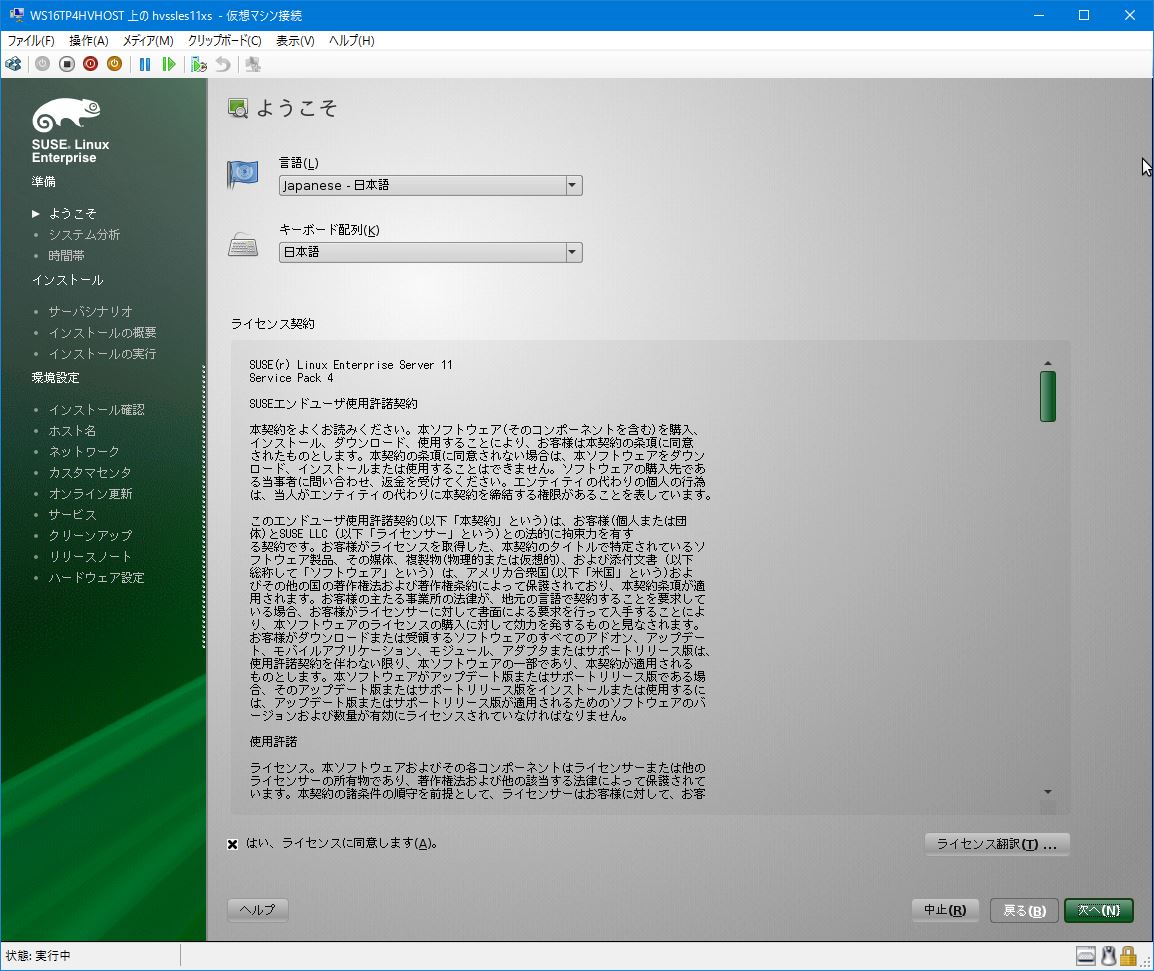
Task: Click the 準備 section heading
Action: tap(43, 182)
